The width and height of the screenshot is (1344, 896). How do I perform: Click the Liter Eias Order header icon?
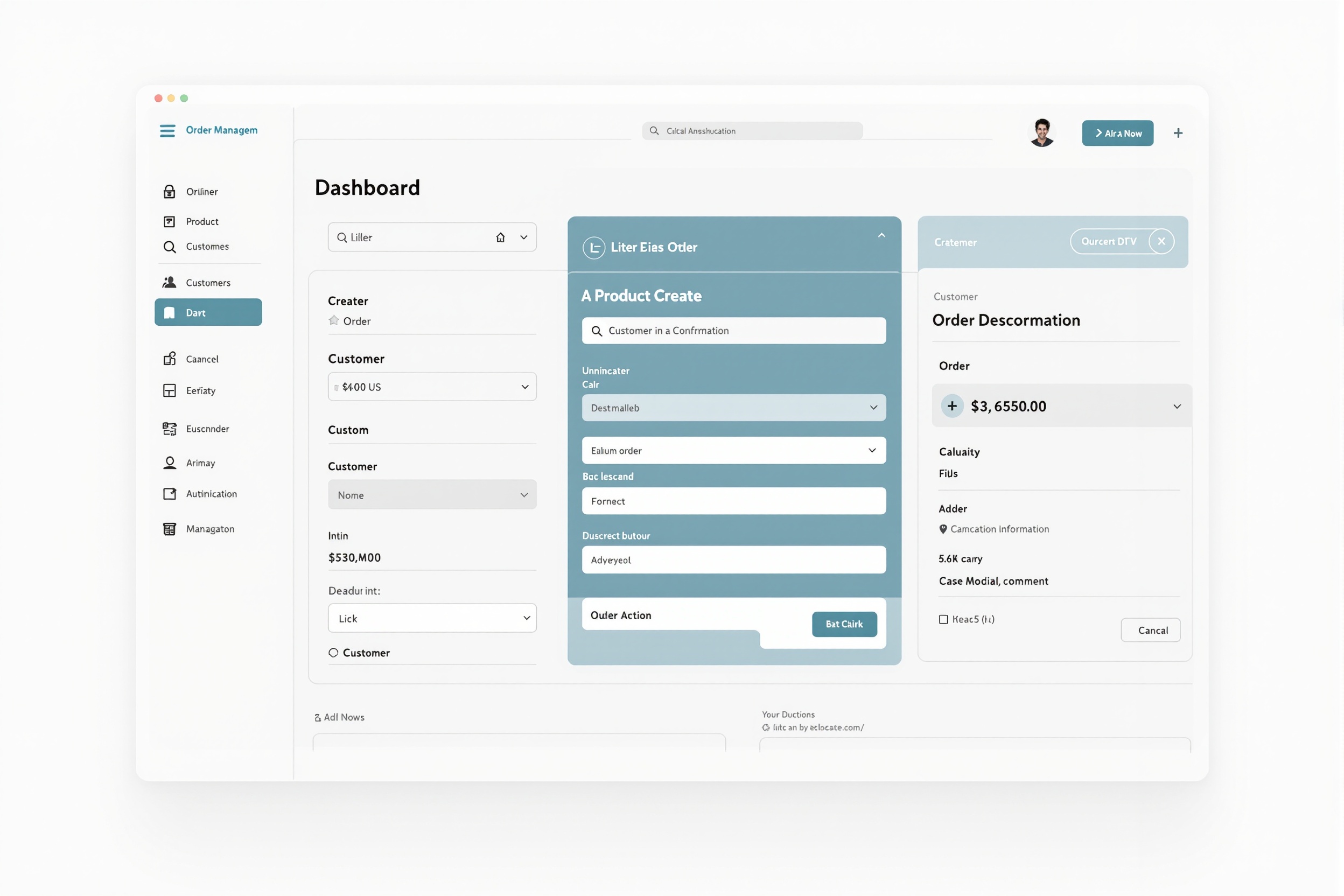594,248
